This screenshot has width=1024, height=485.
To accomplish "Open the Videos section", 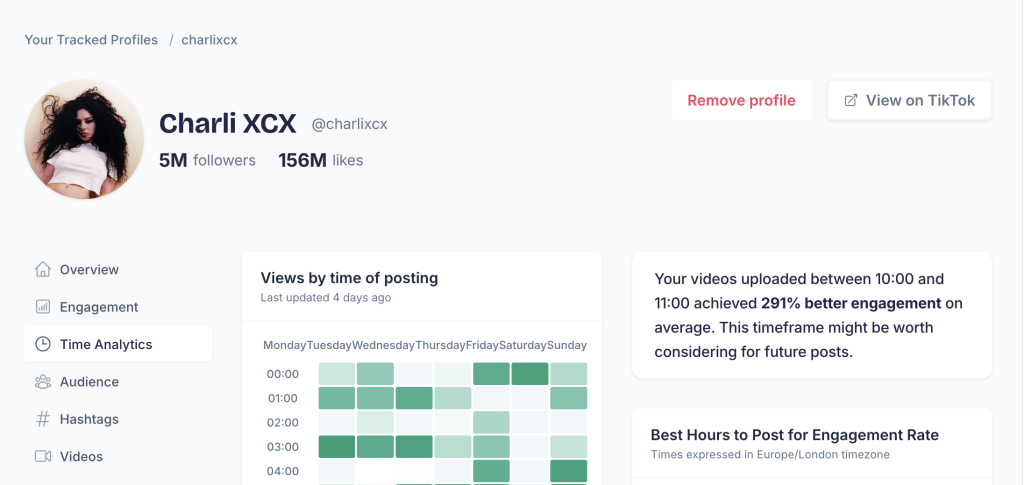I will click(81, 456).
